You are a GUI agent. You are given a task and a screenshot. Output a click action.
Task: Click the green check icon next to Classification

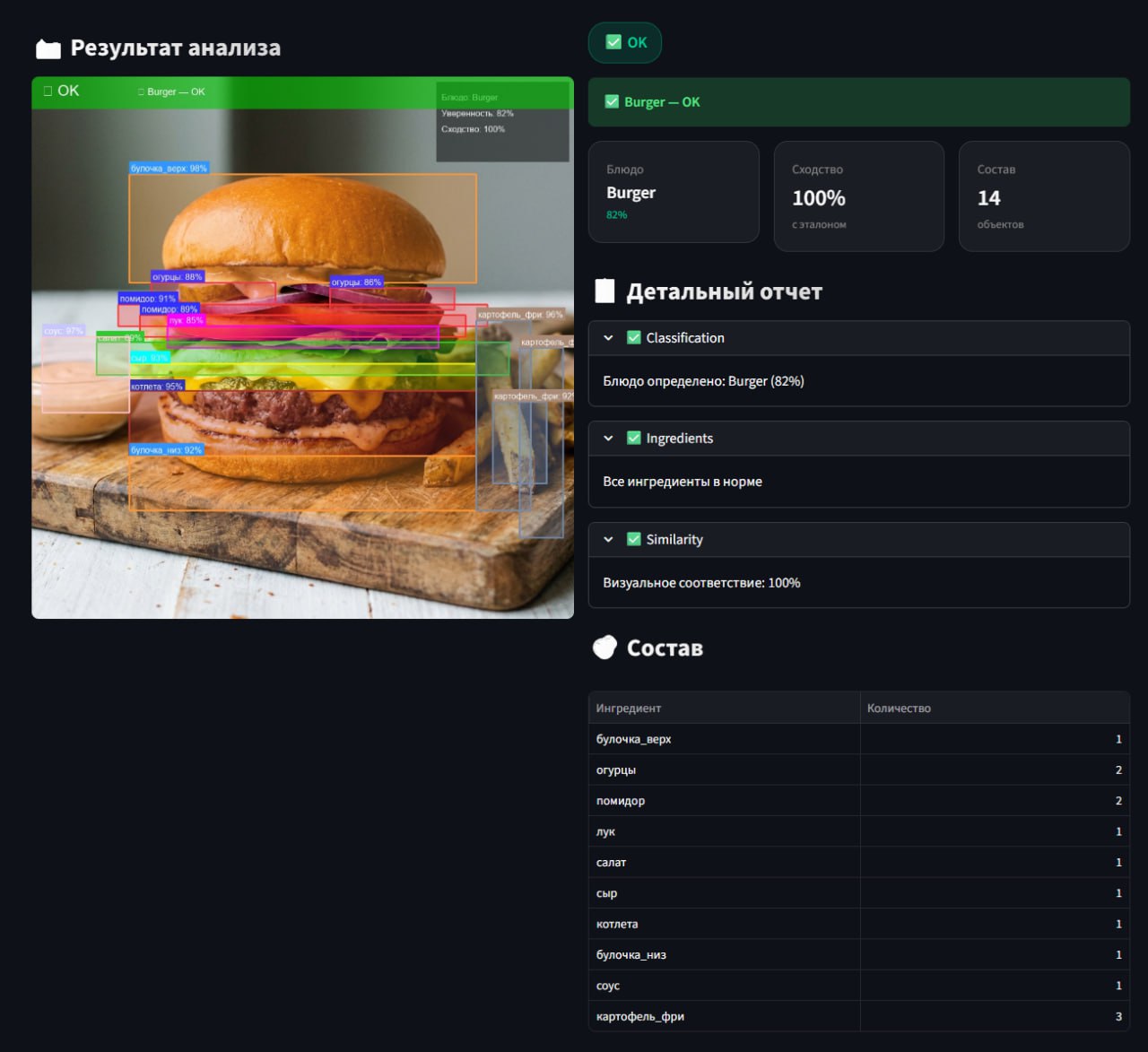pyautogui.click(x=634, y=338)
